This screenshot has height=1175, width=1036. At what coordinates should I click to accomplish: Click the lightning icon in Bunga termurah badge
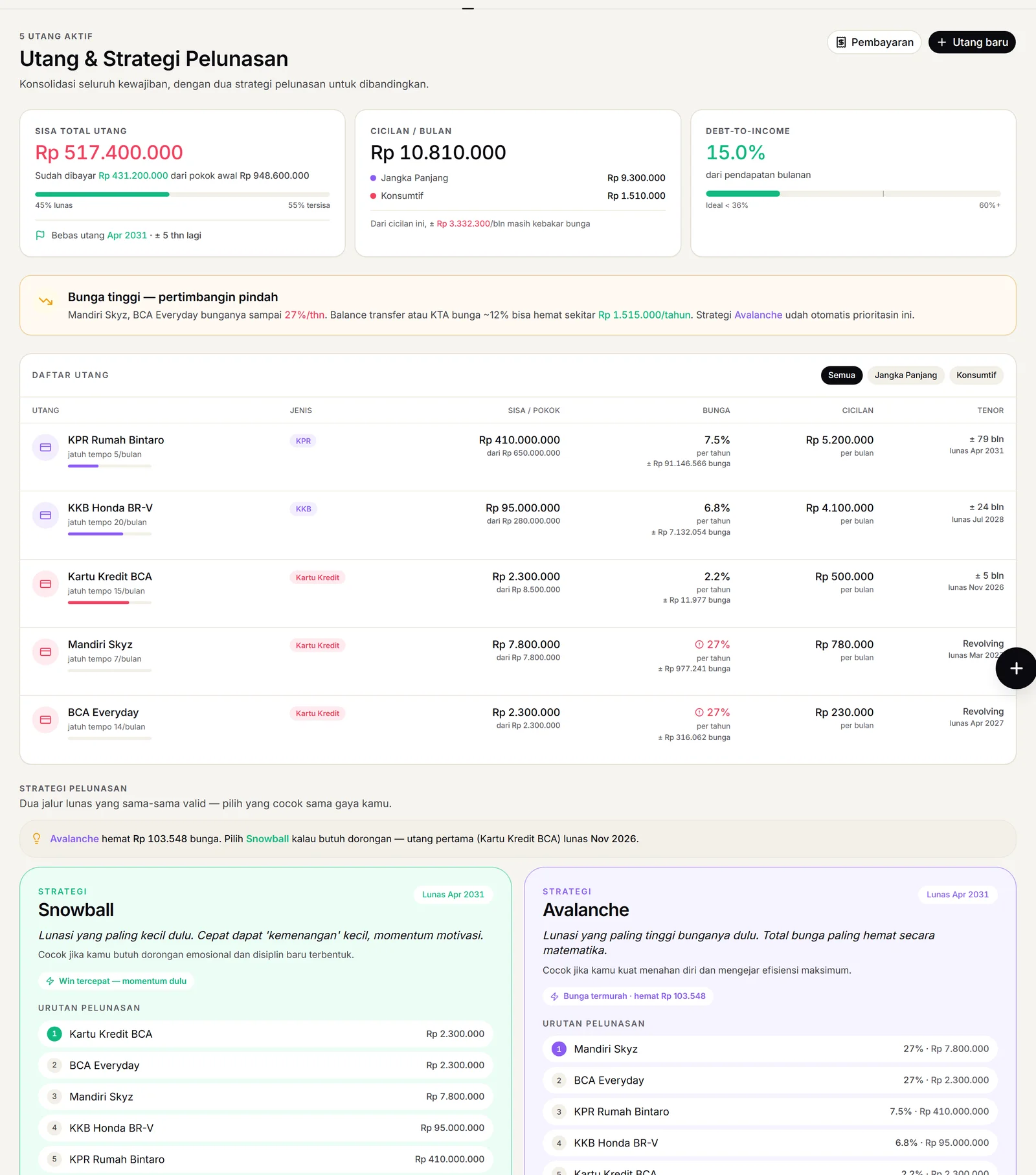click(554, 997)
